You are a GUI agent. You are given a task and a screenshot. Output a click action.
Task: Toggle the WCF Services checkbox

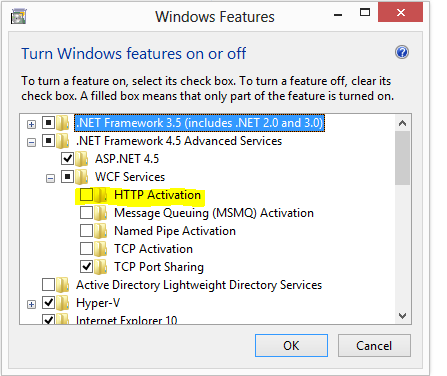pos(67,177)
